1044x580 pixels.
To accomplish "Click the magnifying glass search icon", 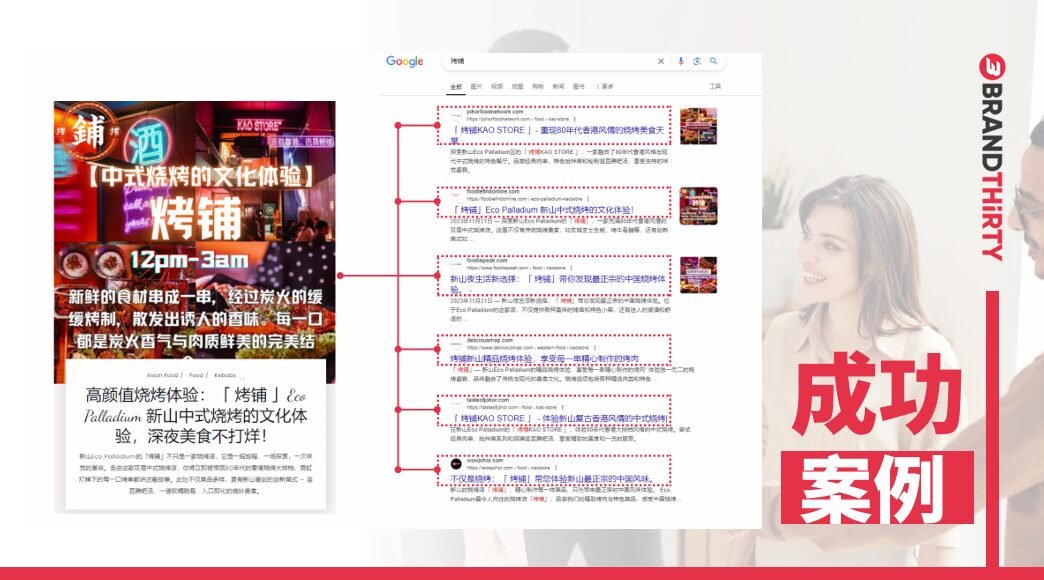I will 714,62.
